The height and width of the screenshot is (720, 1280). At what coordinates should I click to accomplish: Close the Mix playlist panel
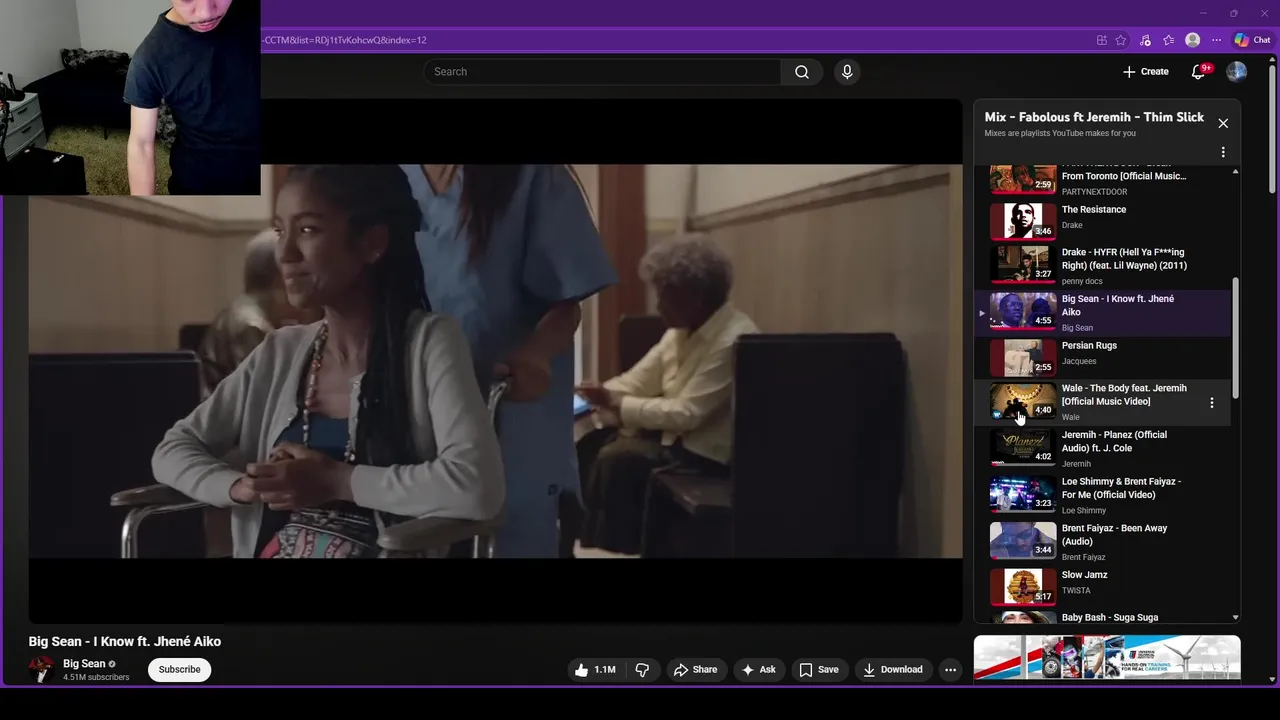[1223, 123]
